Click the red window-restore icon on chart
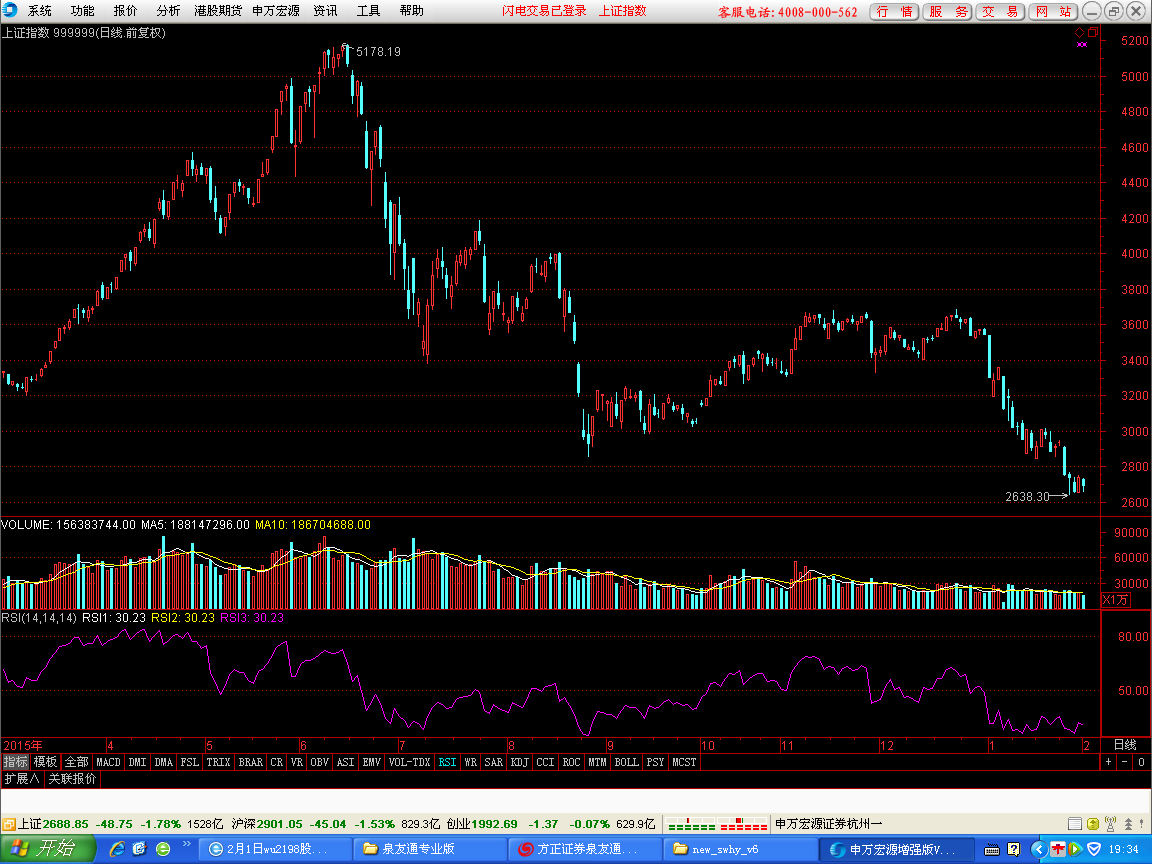This screenshot has height=864, width=1152. click(1092, 32)
